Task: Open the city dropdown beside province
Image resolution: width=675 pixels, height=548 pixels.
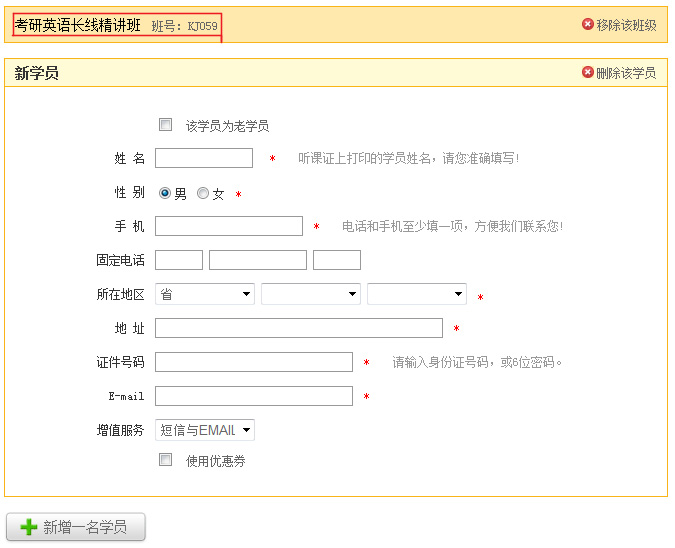Action: click(x=310, y=294)
